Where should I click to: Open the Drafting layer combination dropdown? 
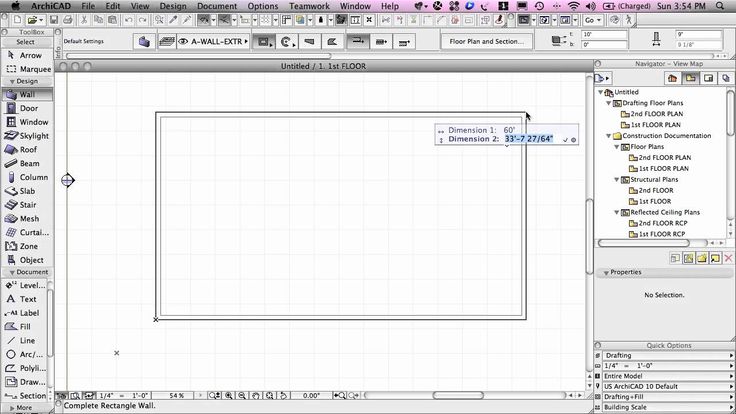[668, 356]
